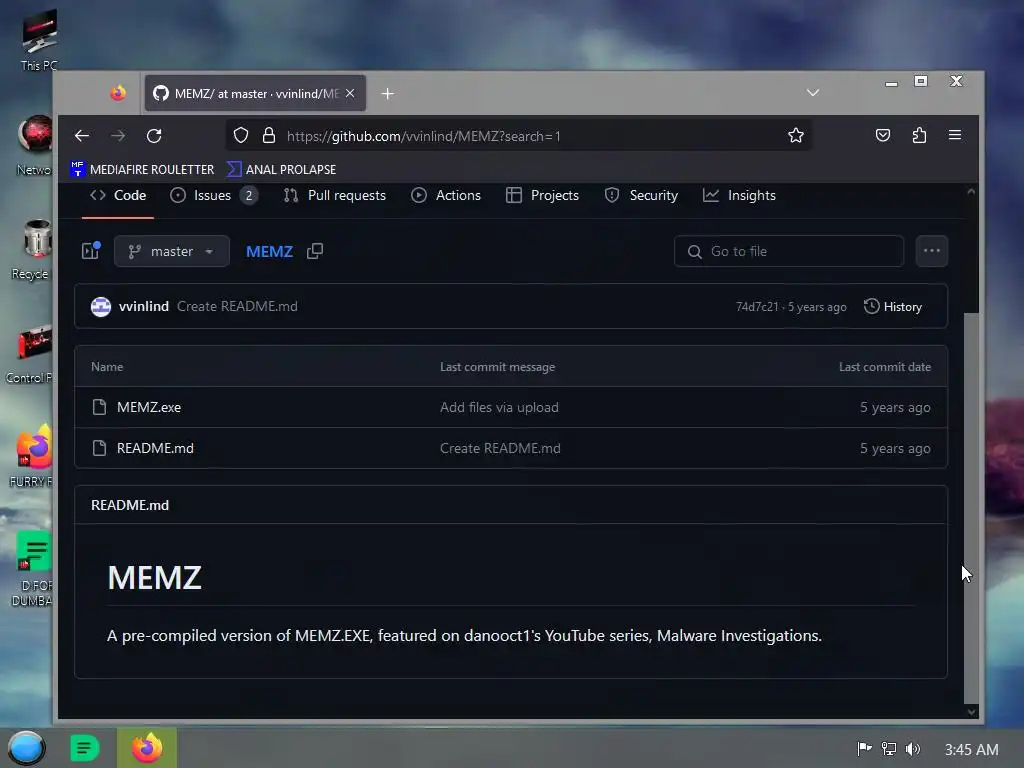Reload the GitHub page

[154, 136]
